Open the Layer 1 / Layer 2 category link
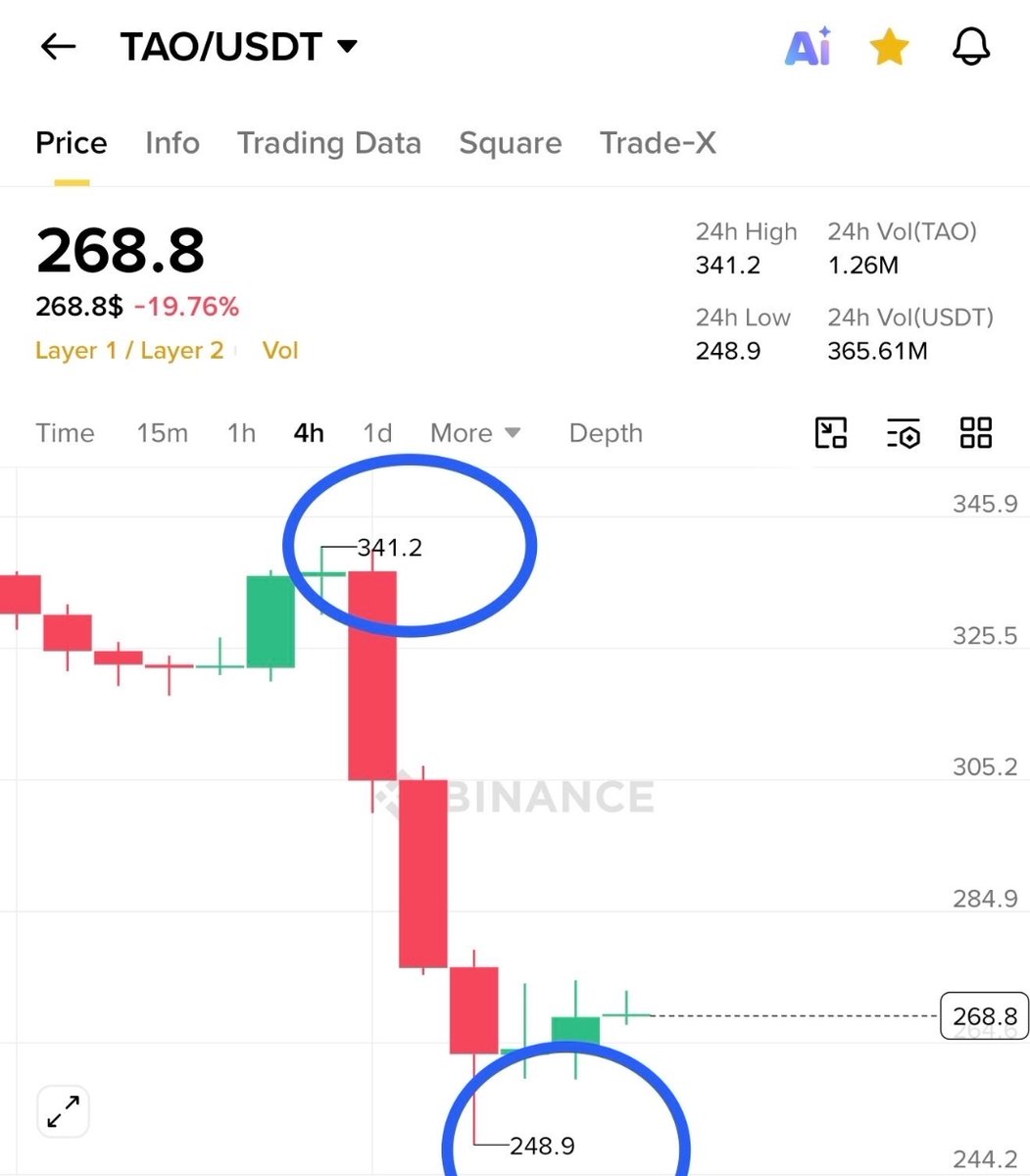The width and height of the screenshot is (1030, 1176). coord(129,351)
